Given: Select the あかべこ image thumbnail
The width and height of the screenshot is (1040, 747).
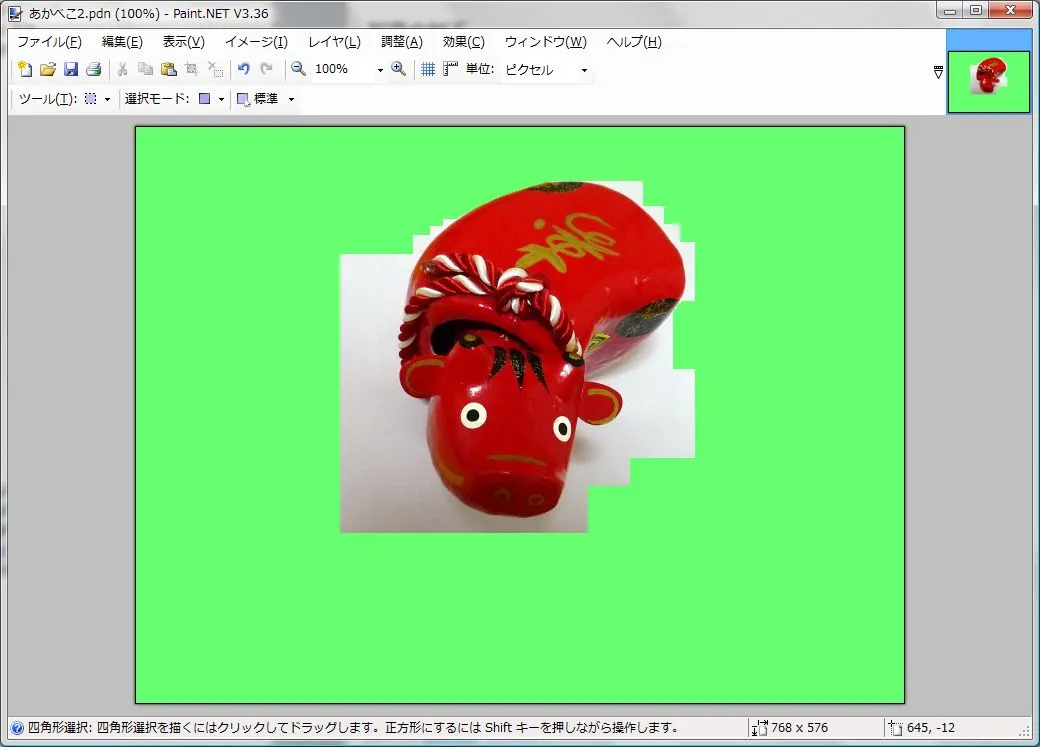Looking at the screenshot, I should click(x=988, y=81).
